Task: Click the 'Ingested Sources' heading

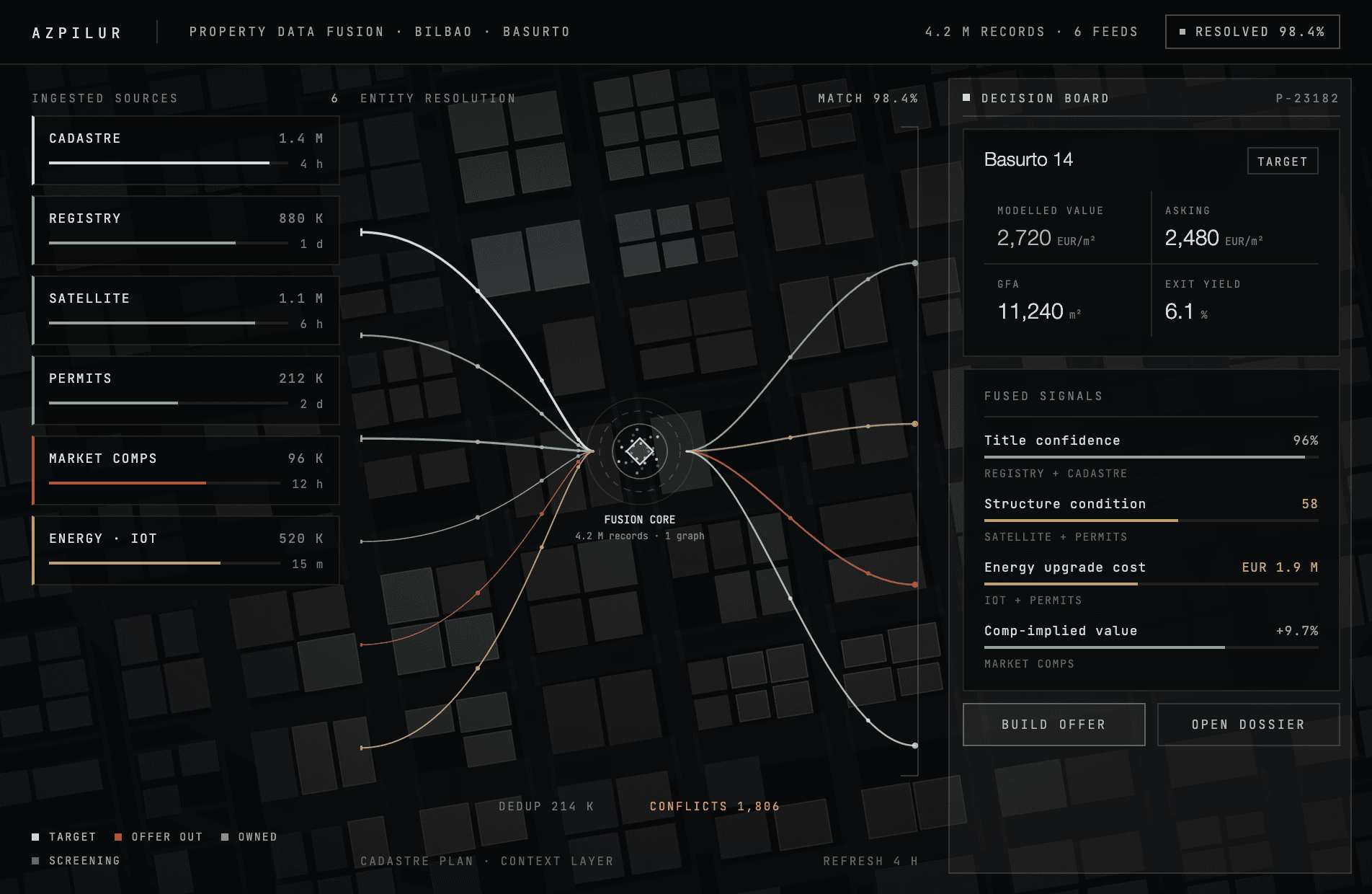Action: (x=104, y=98)
